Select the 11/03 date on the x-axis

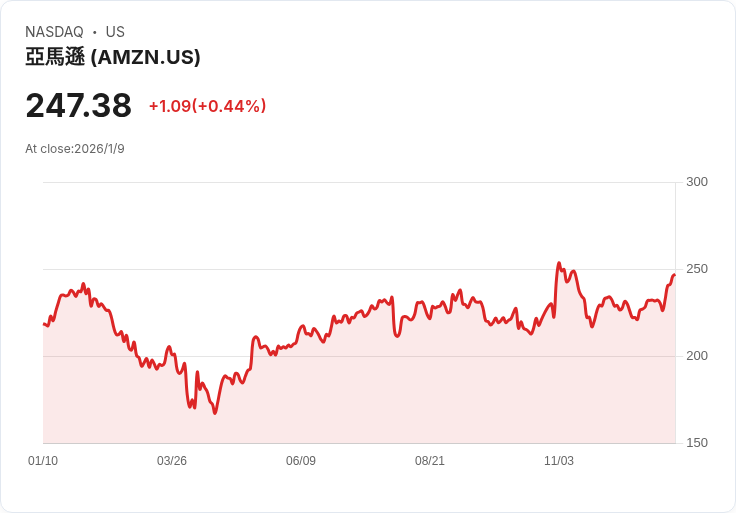click(559, 461)
